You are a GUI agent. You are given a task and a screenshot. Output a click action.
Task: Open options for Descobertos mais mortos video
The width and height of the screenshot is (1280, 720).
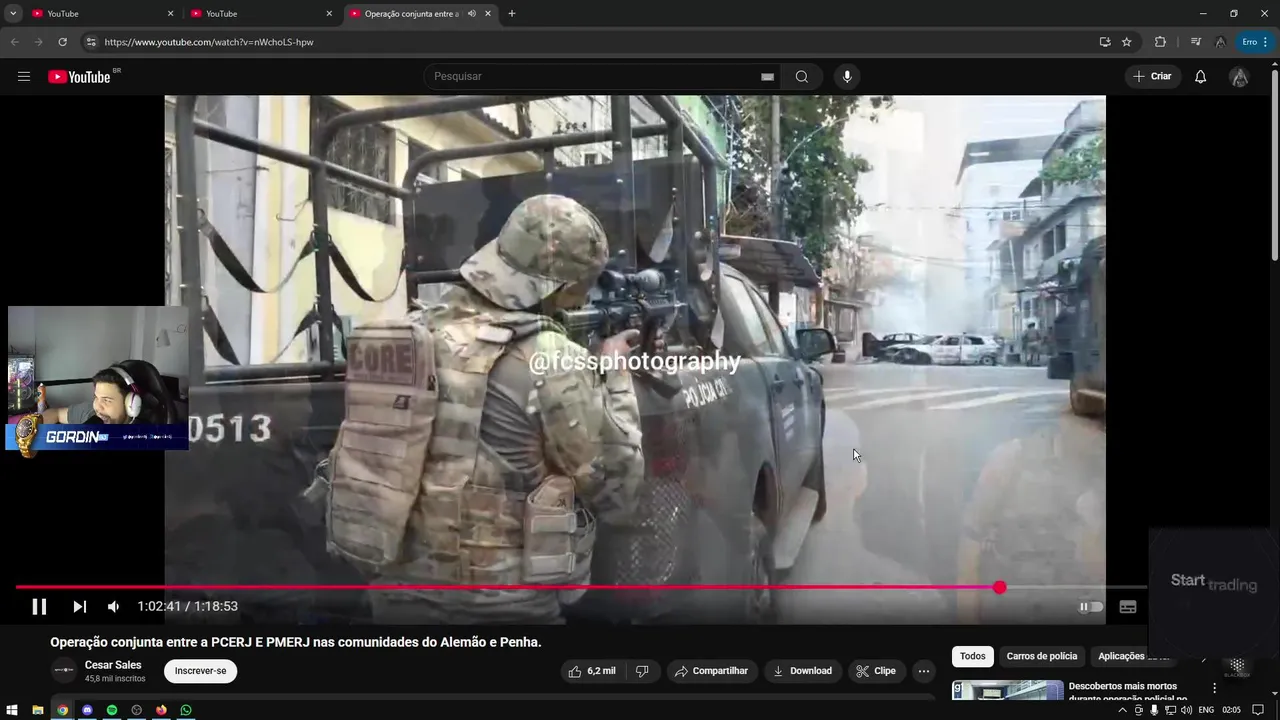point(1215,688)
